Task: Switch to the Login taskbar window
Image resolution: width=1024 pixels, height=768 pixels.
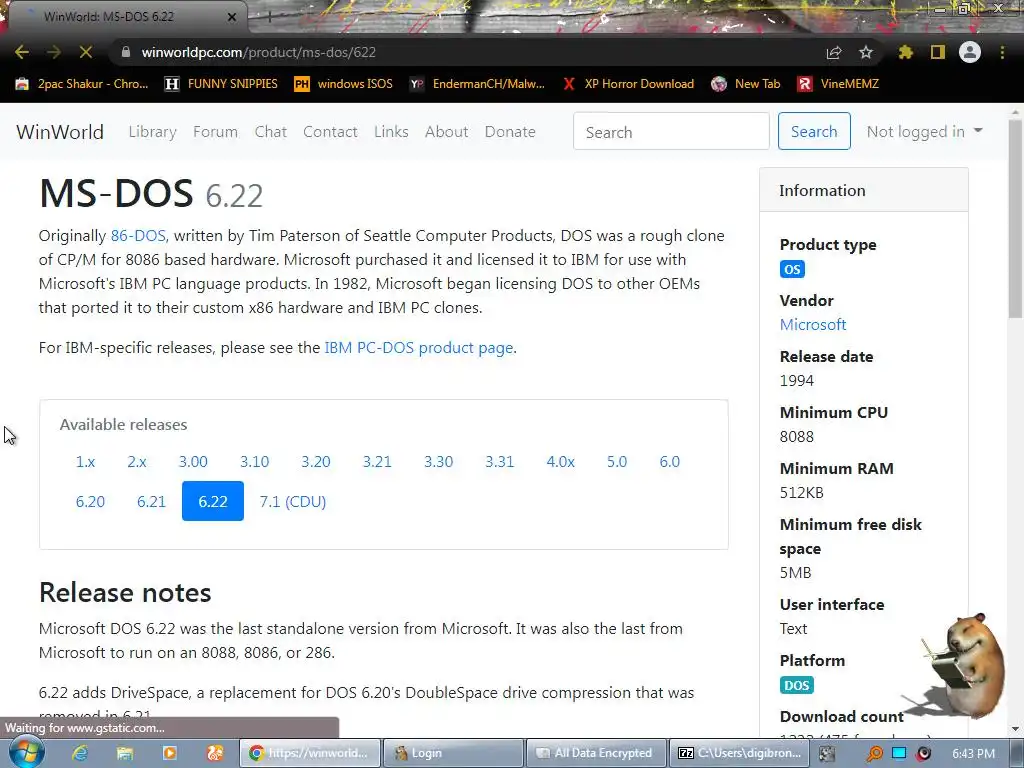Action: pos(453,753)
